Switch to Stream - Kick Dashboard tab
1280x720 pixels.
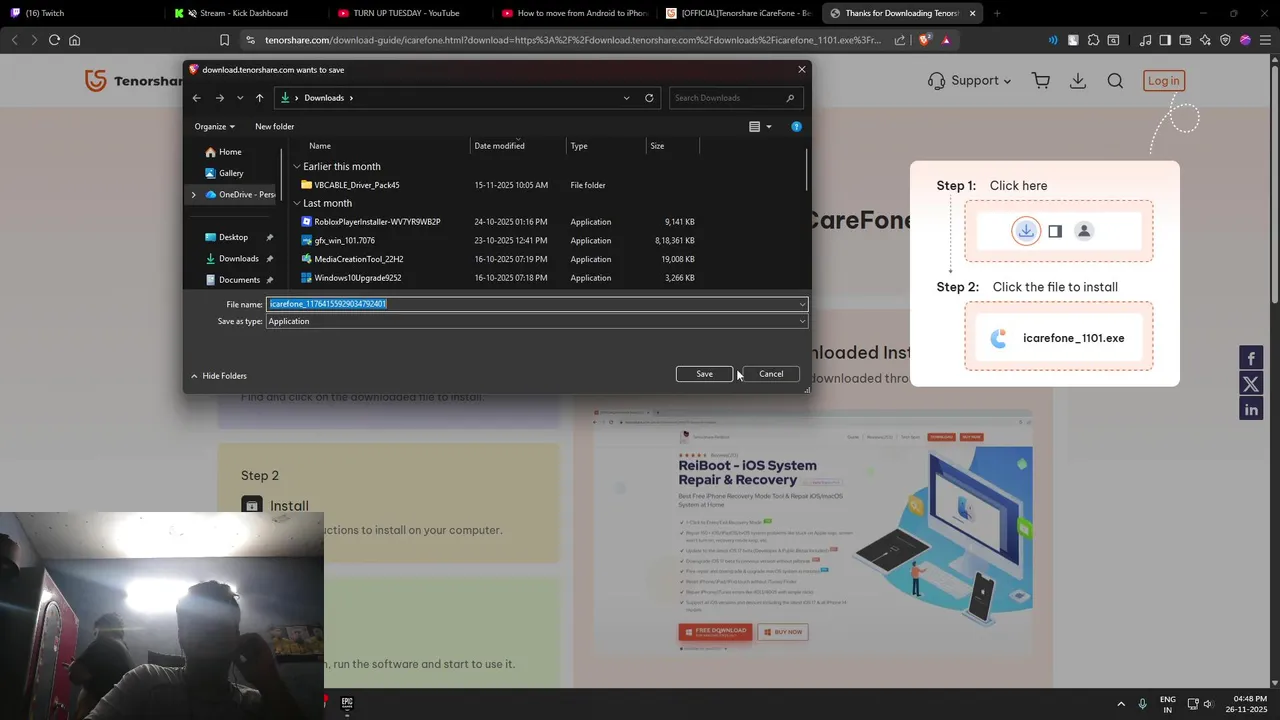pyautogui.click(x=243, y=13)
